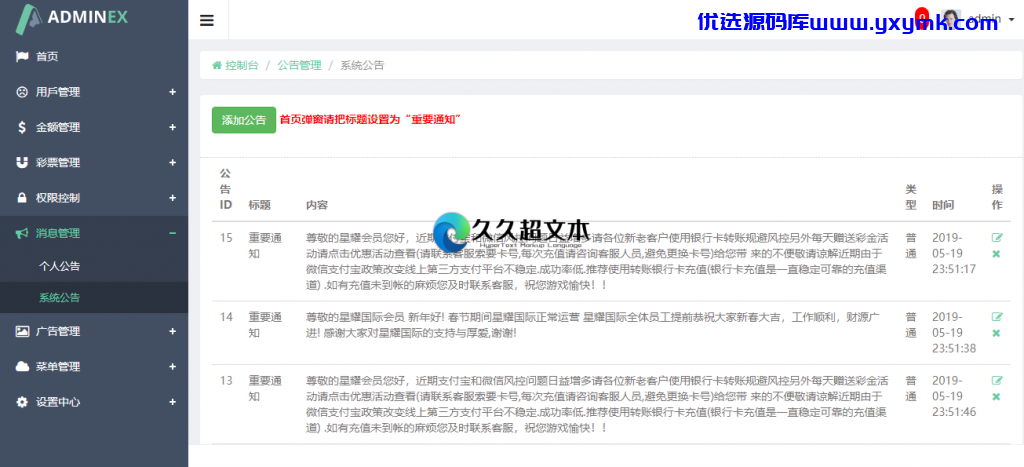The image size is (1024, 467).
Task: Click the magnet icon beside 彩票管理
Action: (22, 162)
